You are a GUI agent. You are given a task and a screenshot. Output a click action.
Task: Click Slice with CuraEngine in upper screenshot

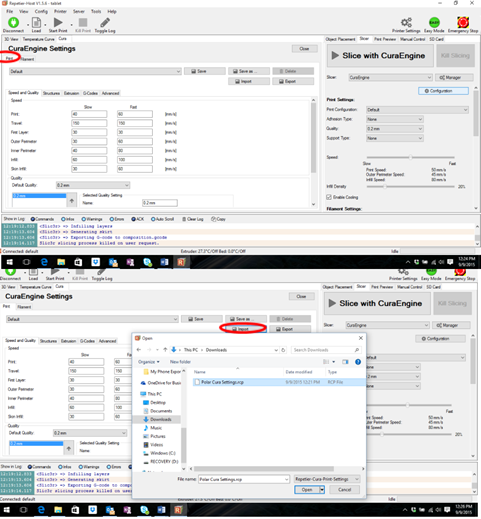[x=380, y=56]
